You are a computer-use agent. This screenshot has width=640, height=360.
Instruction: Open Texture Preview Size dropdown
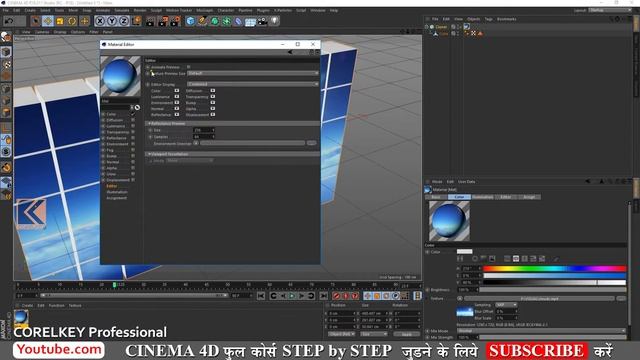(x=253, y=73)
